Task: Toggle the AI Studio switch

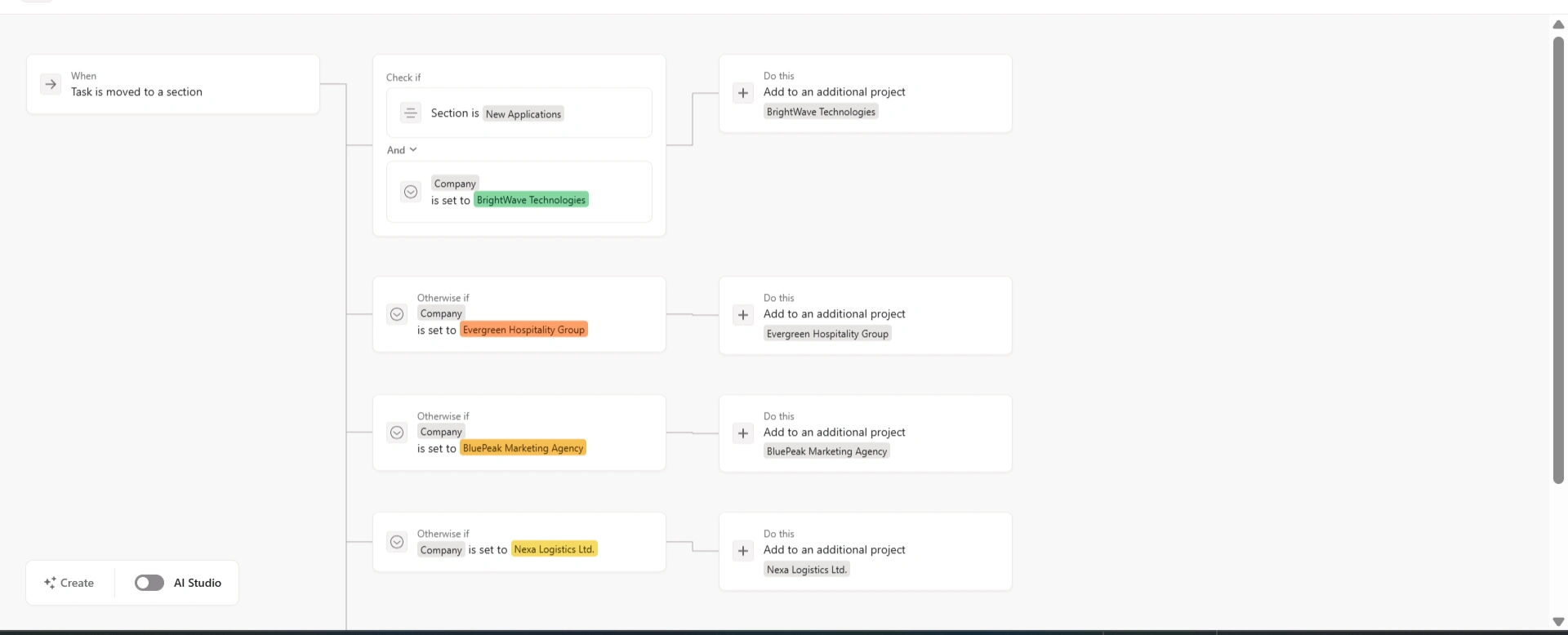Action: (149, 583)
